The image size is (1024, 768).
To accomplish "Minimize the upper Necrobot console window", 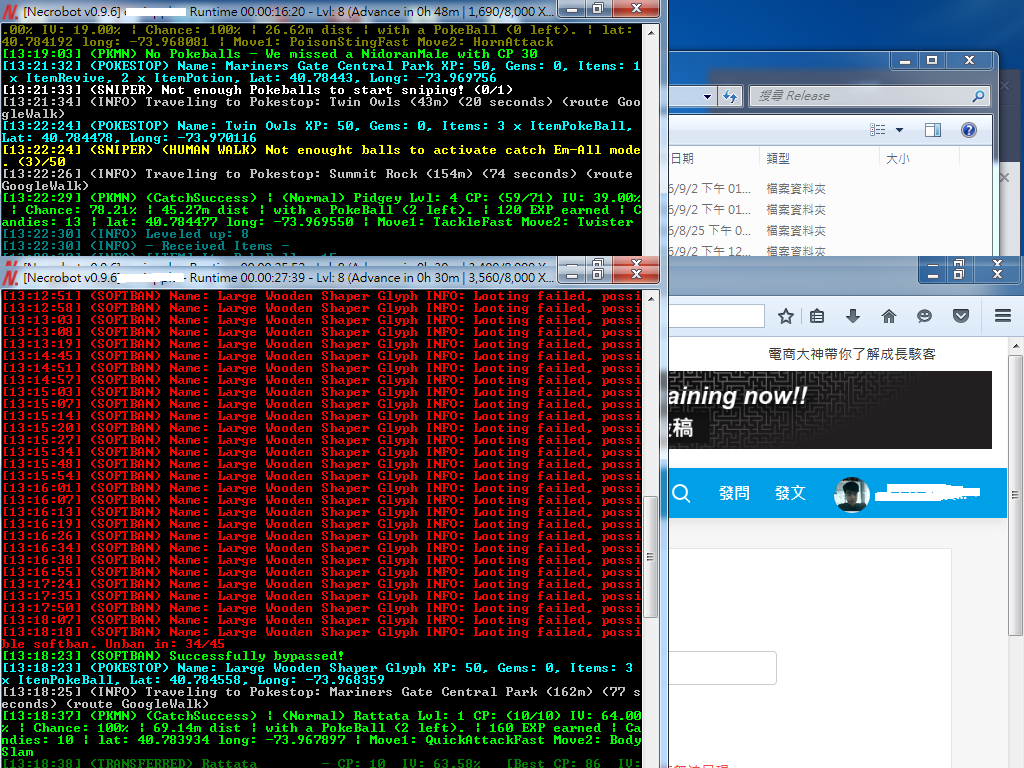I will pos(572,10).
